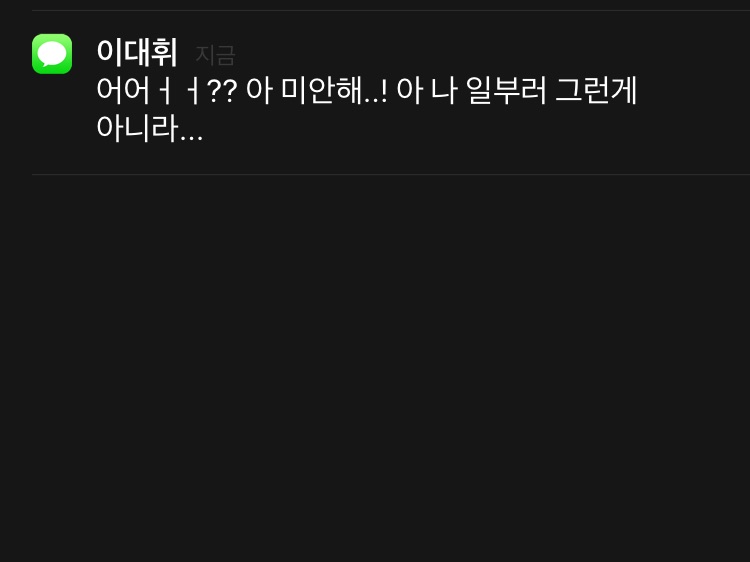
Task: Click the words 아 미안해..! in the message
Action: pos(316,90)
